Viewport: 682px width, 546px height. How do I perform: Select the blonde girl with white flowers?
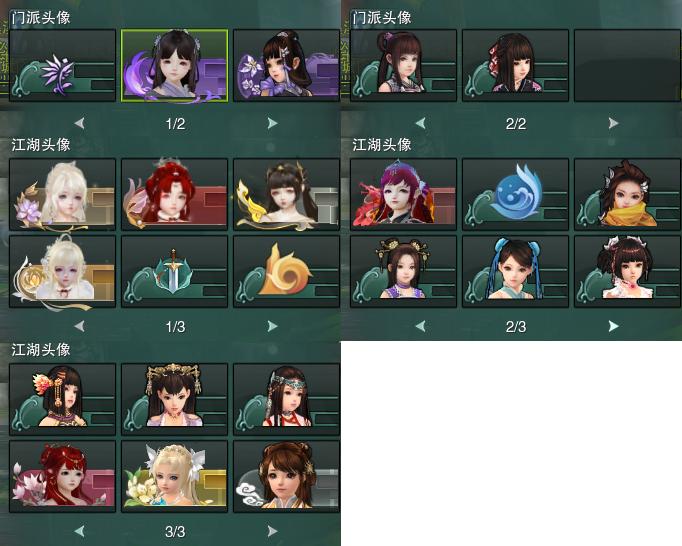(x=174, y=476)
